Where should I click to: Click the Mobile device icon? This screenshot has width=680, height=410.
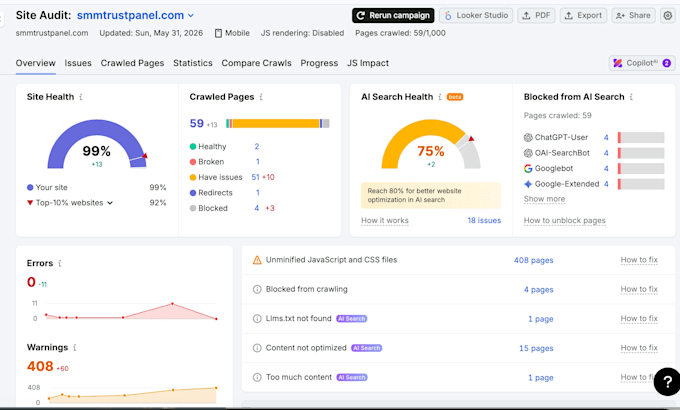[219, 33]
